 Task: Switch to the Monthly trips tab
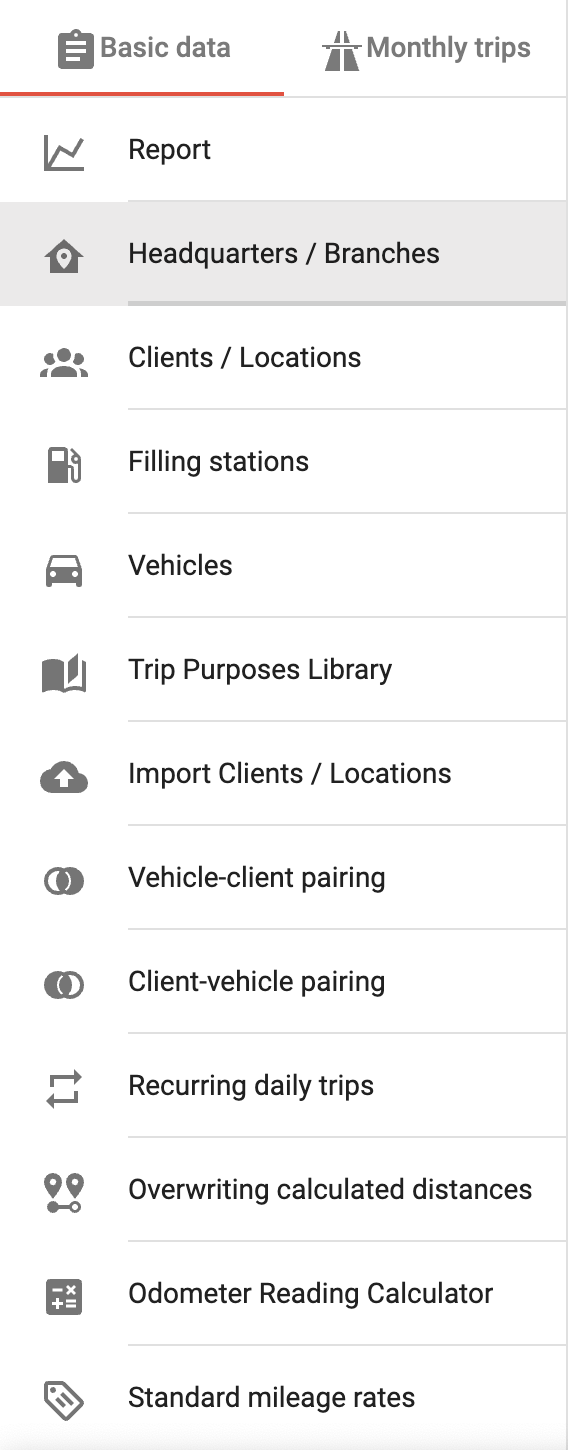pyautogui.click(x=426, y=48)
